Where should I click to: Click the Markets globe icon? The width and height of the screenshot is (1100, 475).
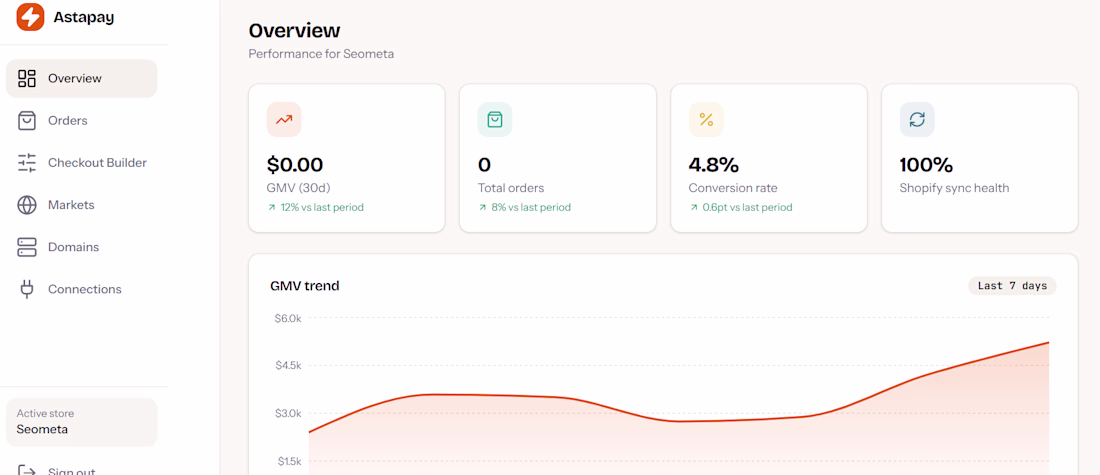point(27,205)
